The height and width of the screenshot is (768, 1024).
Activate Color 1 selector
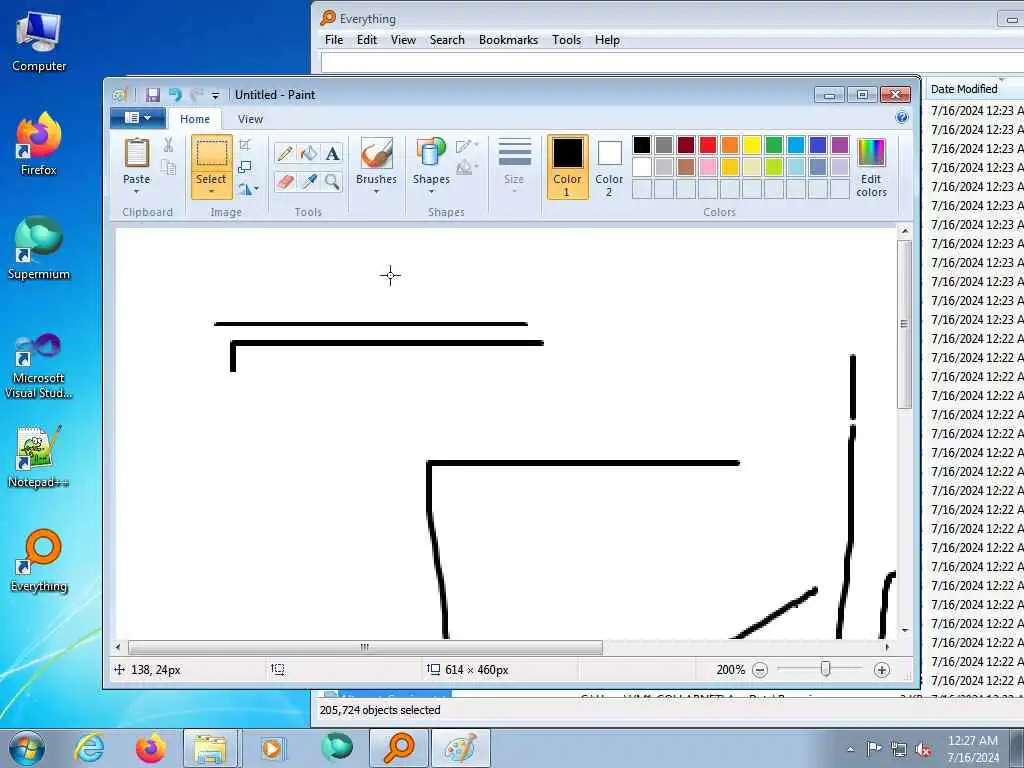click(568, 167)
